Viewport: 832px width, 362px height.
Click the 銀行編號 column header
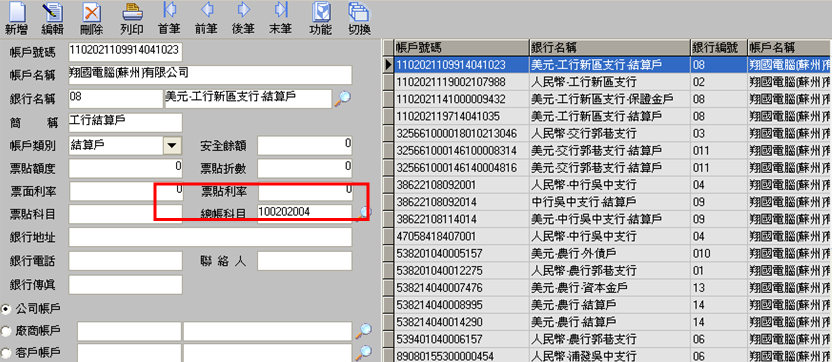point(718,47)
